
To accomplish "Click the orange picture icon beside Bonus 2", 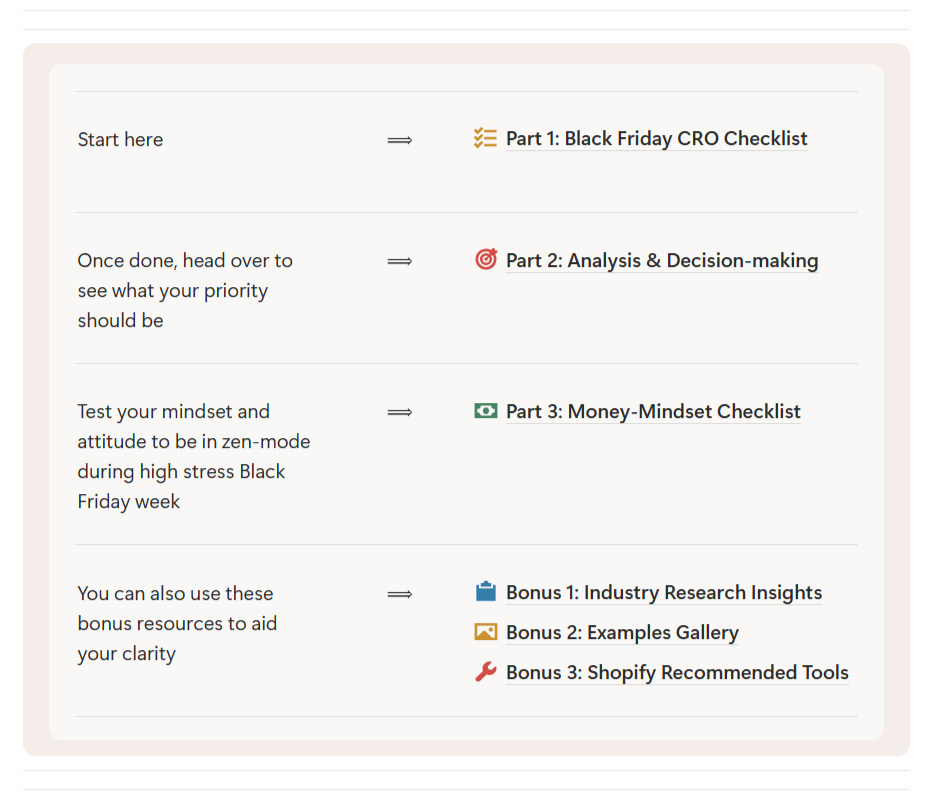I will pos(486,632).
